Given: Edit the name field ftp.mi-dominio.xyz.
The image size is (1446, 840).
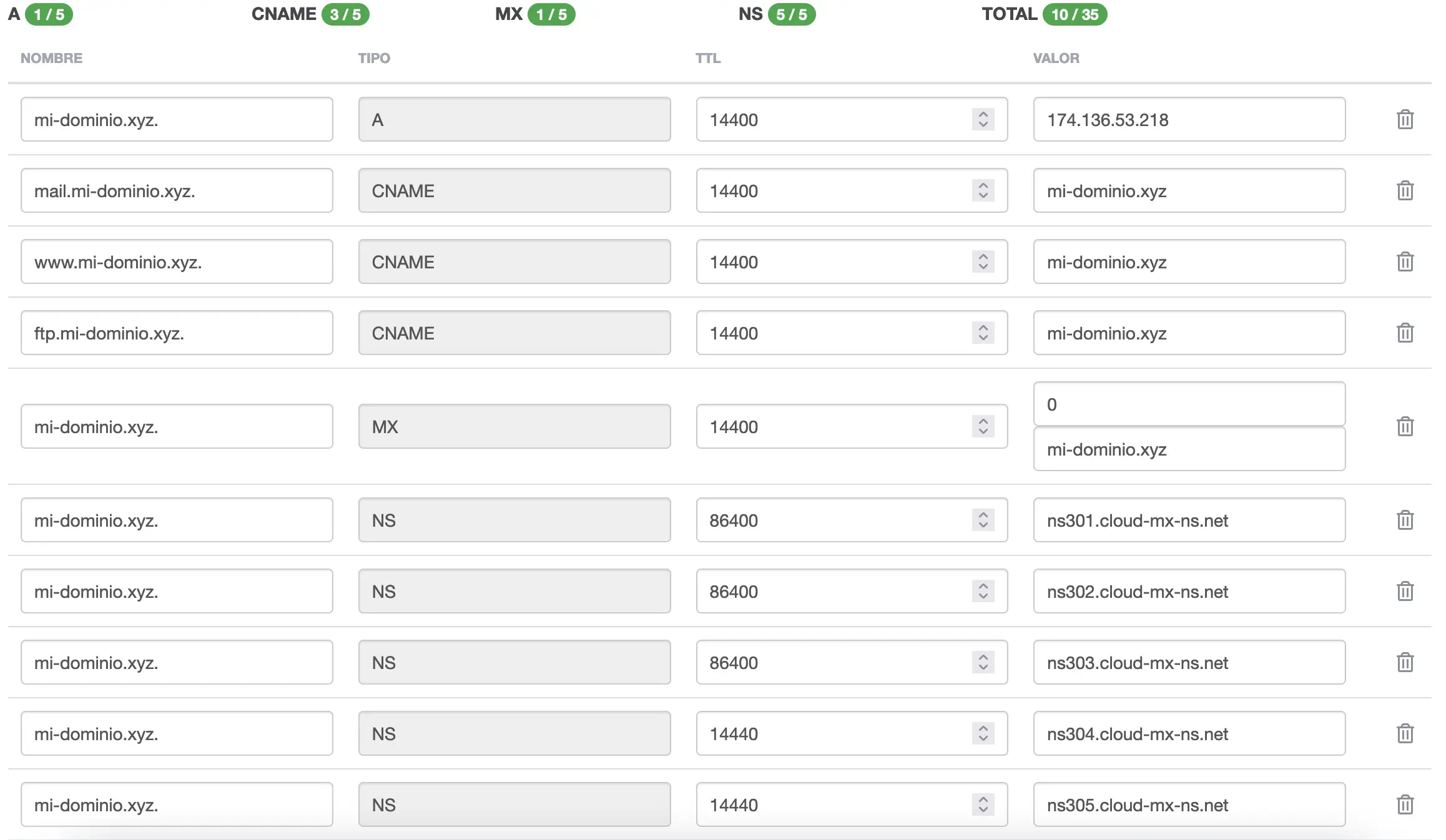Looking at the screenshot, I should [177, 333].
